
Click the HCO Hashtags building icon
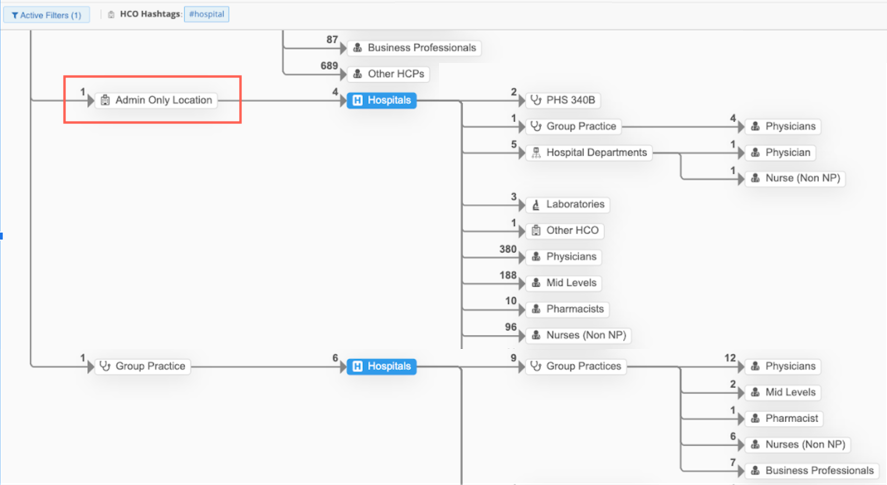pyautogui.click(x=111, y=15)
